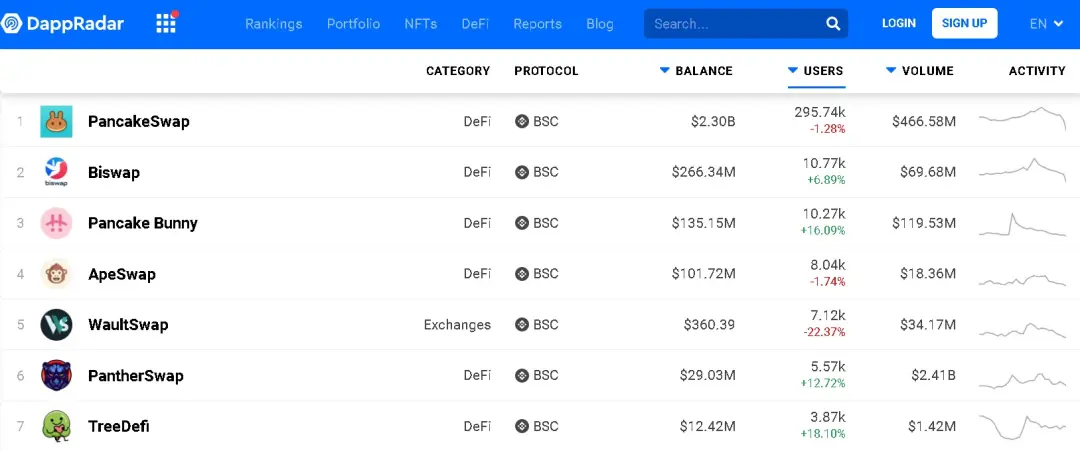
Task: Click BSC protocol icon in WaultSwap row
Action: 522,325
